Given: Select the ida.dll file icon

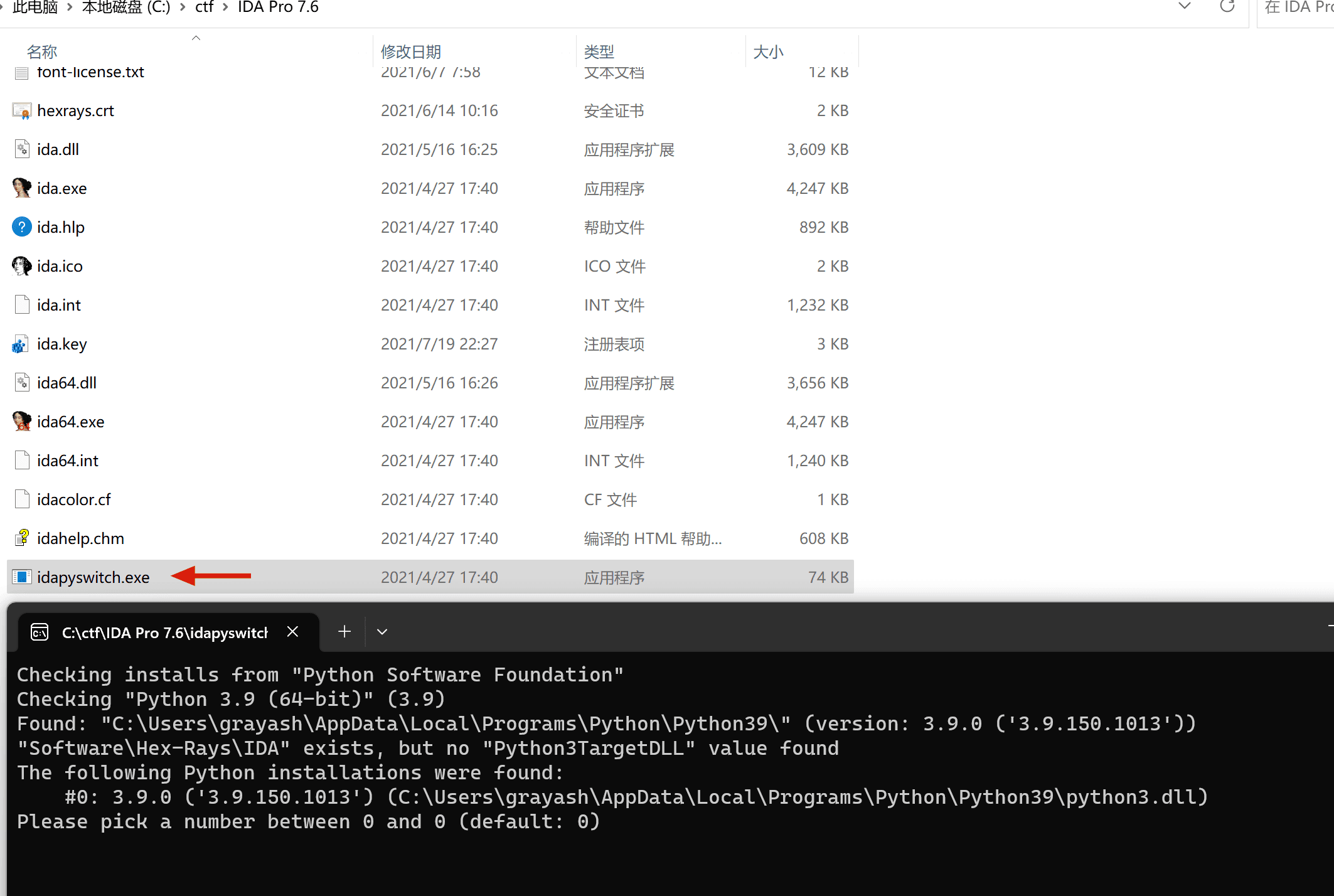Looking at the screenshot, I should tap(22, 150).
